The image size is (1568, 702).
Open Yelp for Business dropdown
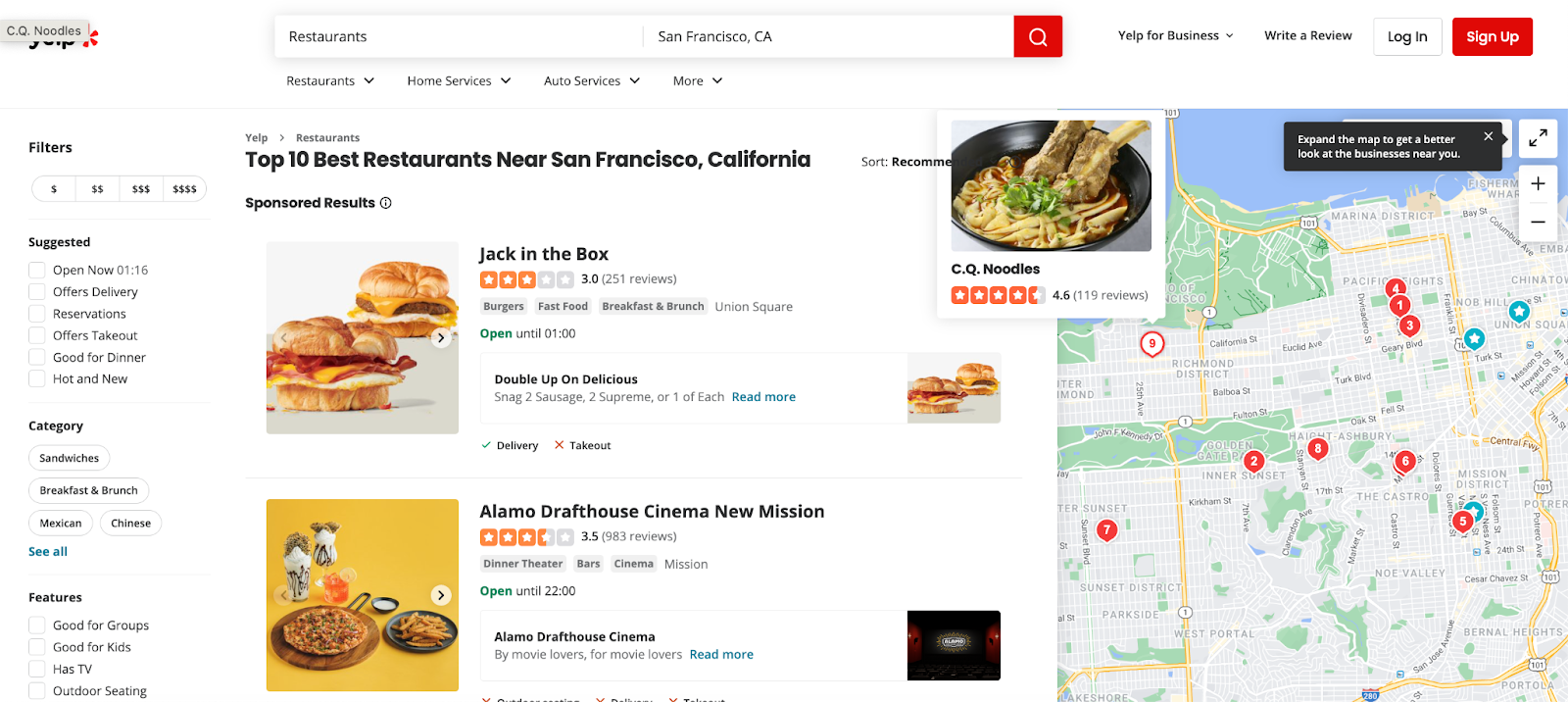coord(1176,35)
